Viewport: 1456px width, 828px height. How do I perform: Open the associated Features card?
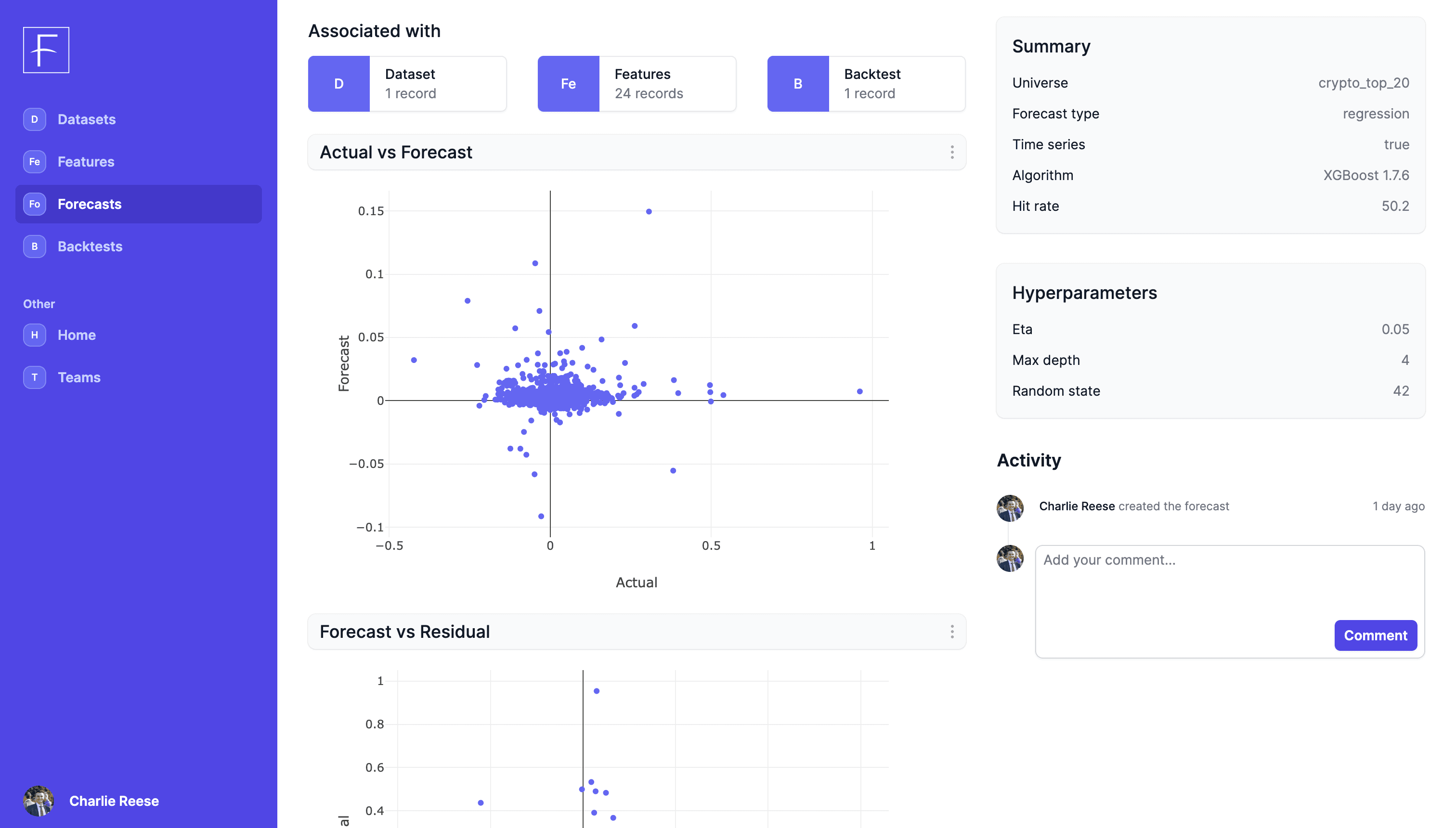[x=637, y=84]
